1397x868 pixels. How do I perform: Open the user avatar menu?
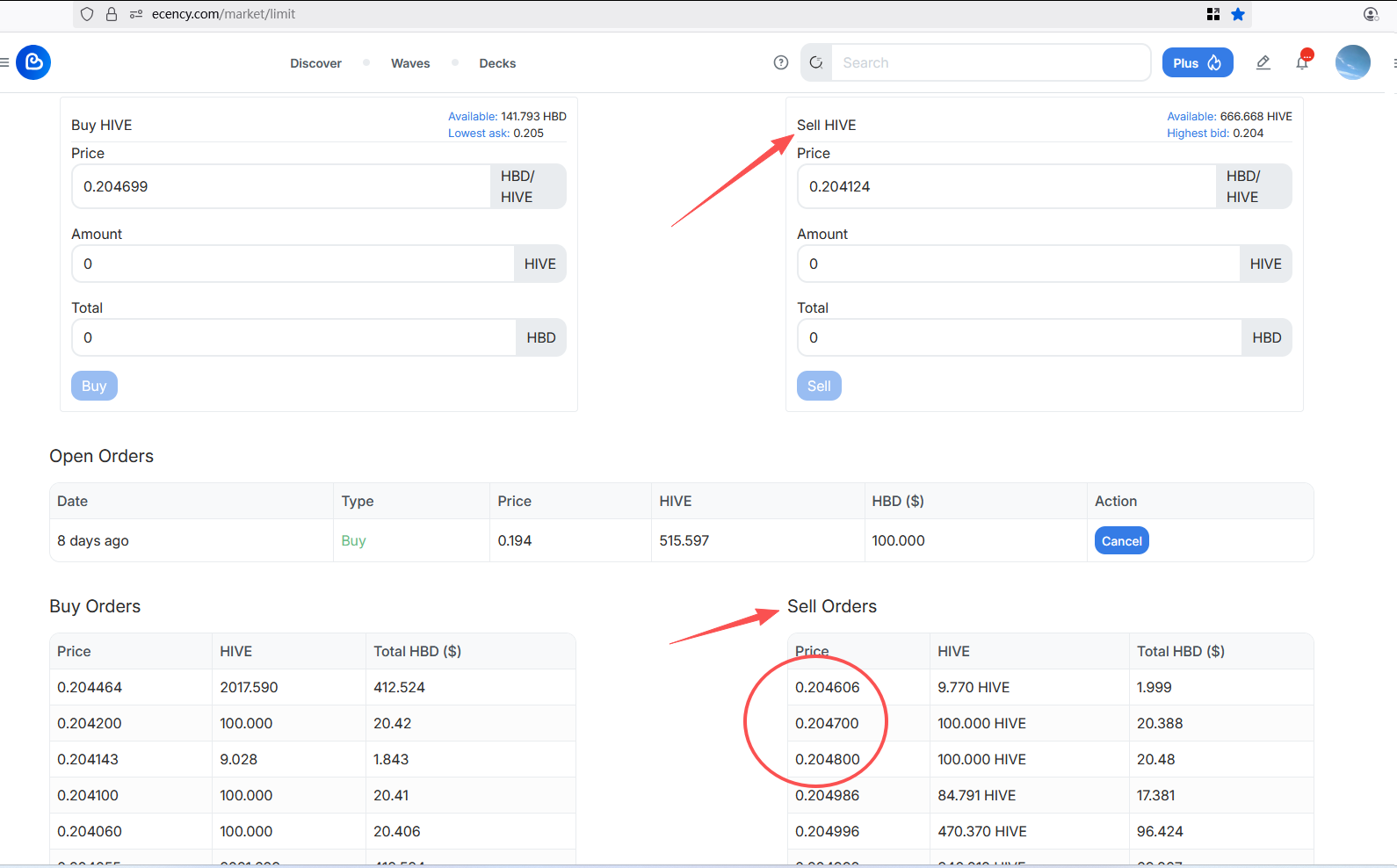click(1352, 62)
